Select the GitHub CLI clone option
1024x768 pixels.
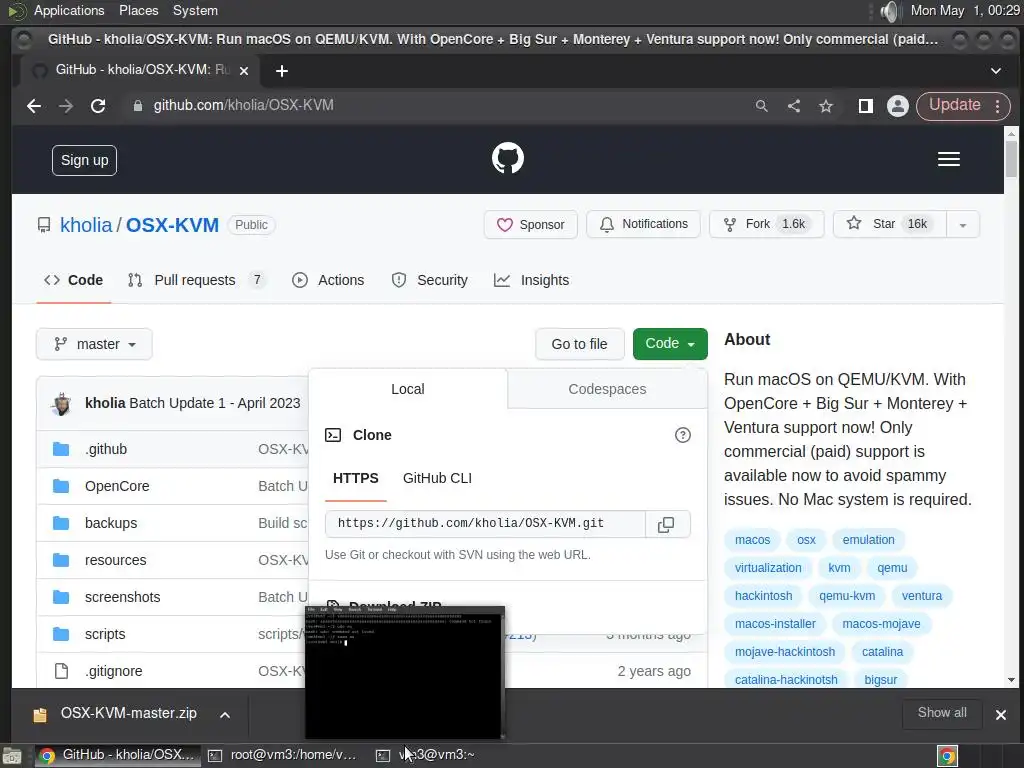[x=438, y=479]
